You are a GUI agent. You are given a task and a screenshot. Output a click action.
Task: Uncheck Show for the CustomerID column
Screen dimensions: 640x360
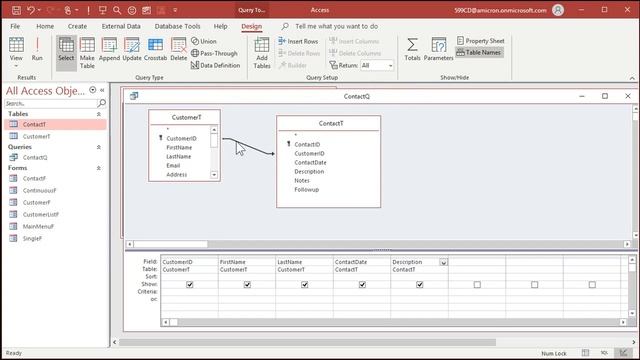(x=189, y=284)
